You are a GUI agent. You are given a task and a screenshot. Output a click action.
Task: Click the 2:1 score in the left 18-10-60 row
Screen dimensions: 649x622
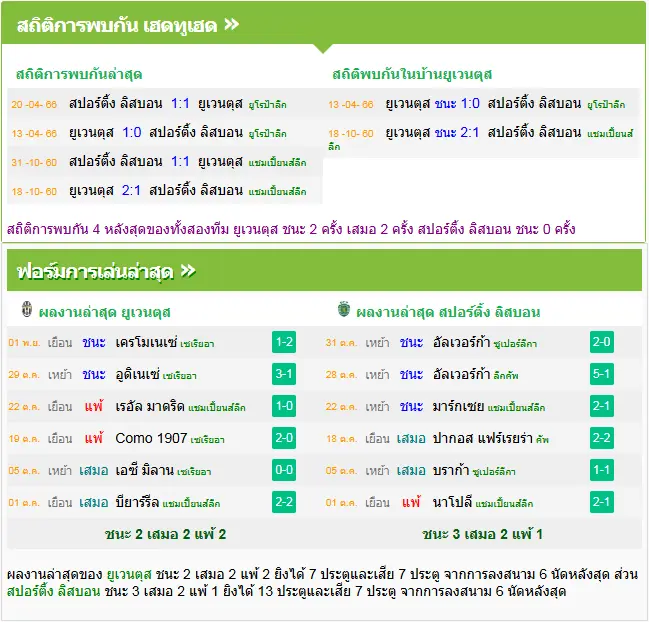pos(131,190)
